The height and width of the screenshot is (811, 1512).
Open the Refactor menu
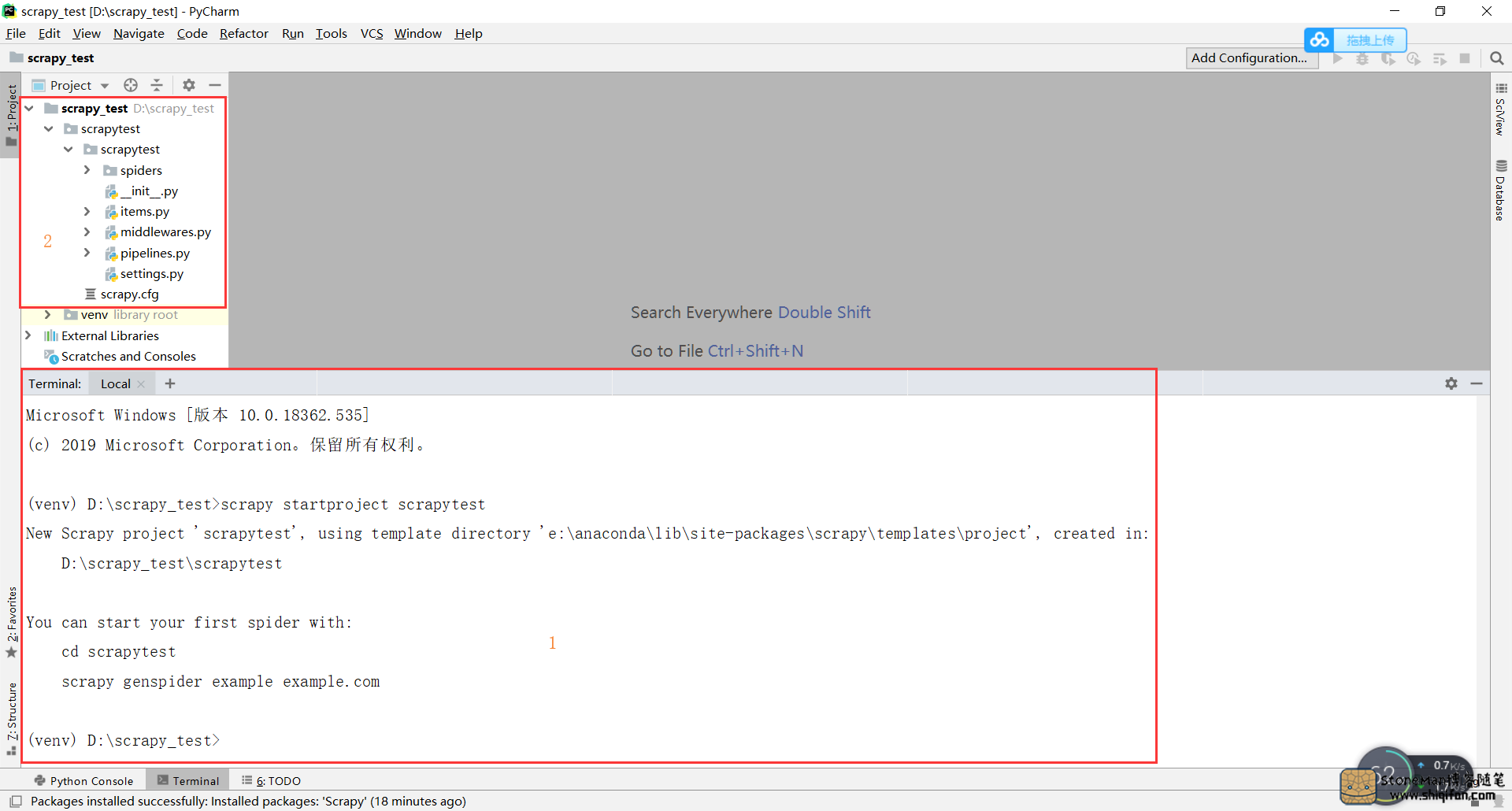tap(244, 33)
